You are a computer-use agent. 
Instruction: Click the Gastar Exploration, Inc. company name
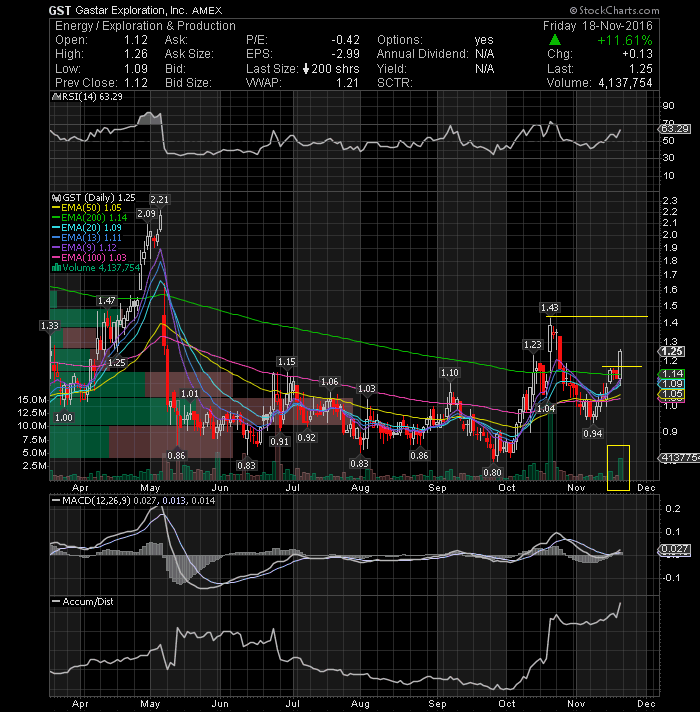pos(131,10)
